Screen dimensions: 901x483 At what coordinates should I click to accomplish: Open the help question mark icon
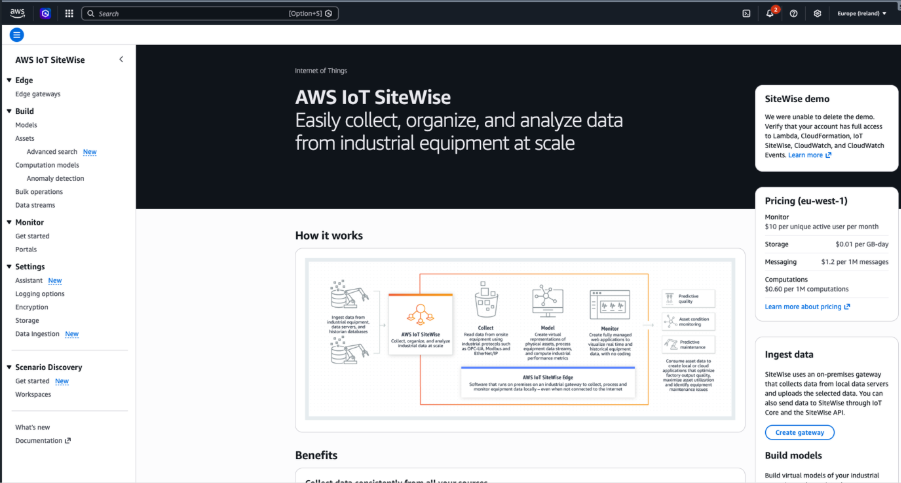794,13
